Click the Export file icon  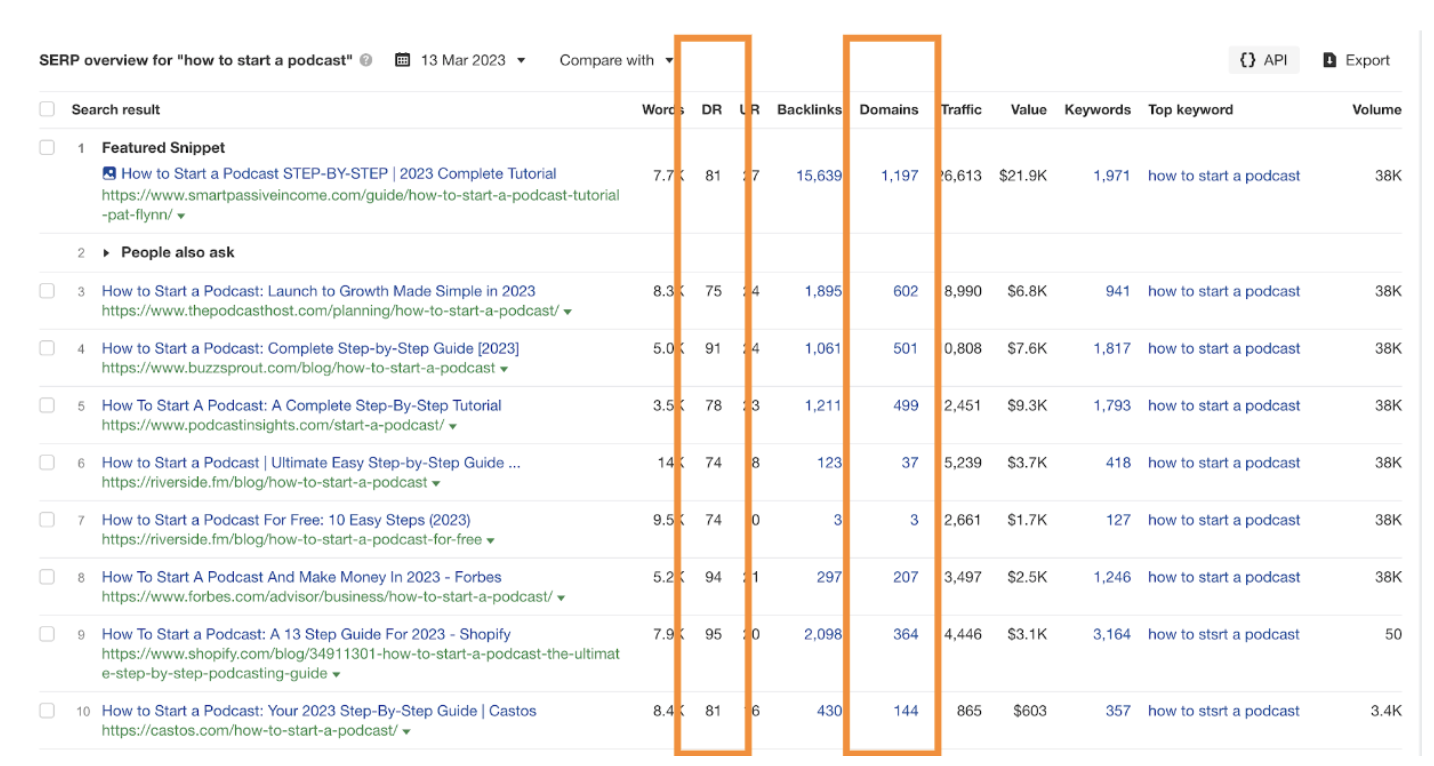pos(1330,60)
